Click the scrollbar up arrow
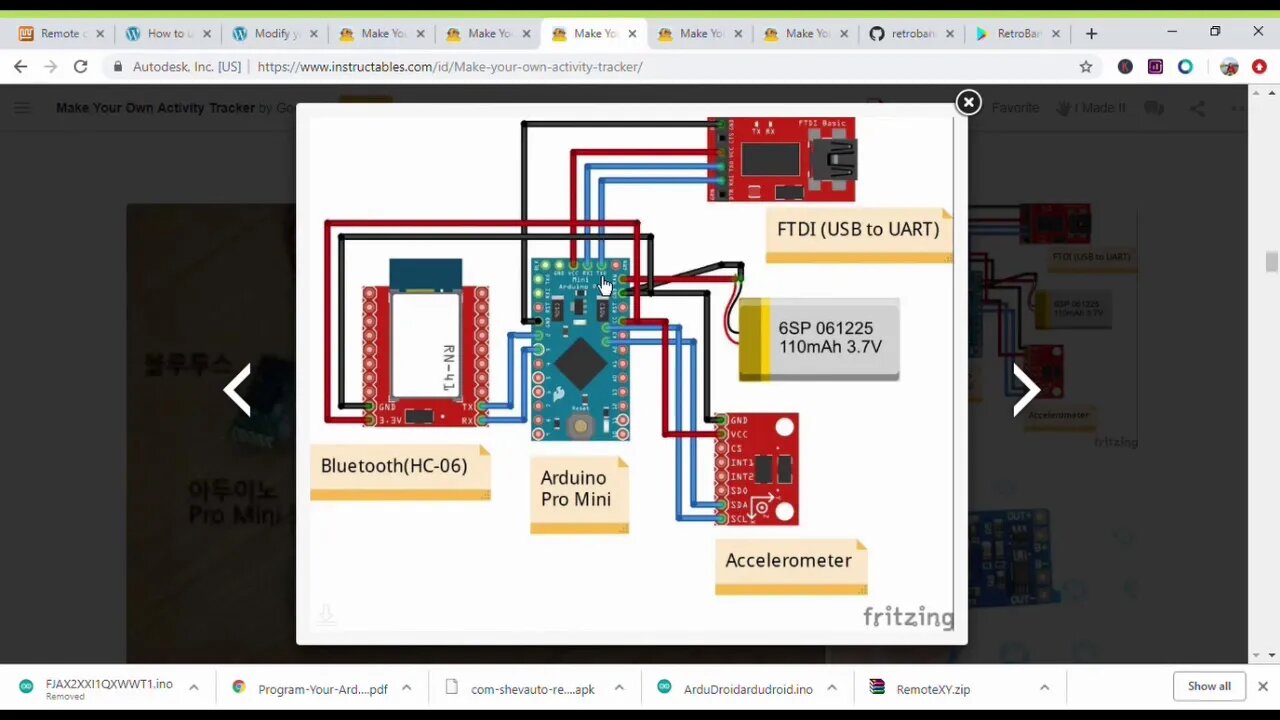Screen dimensions: 1280x720 1271,93
